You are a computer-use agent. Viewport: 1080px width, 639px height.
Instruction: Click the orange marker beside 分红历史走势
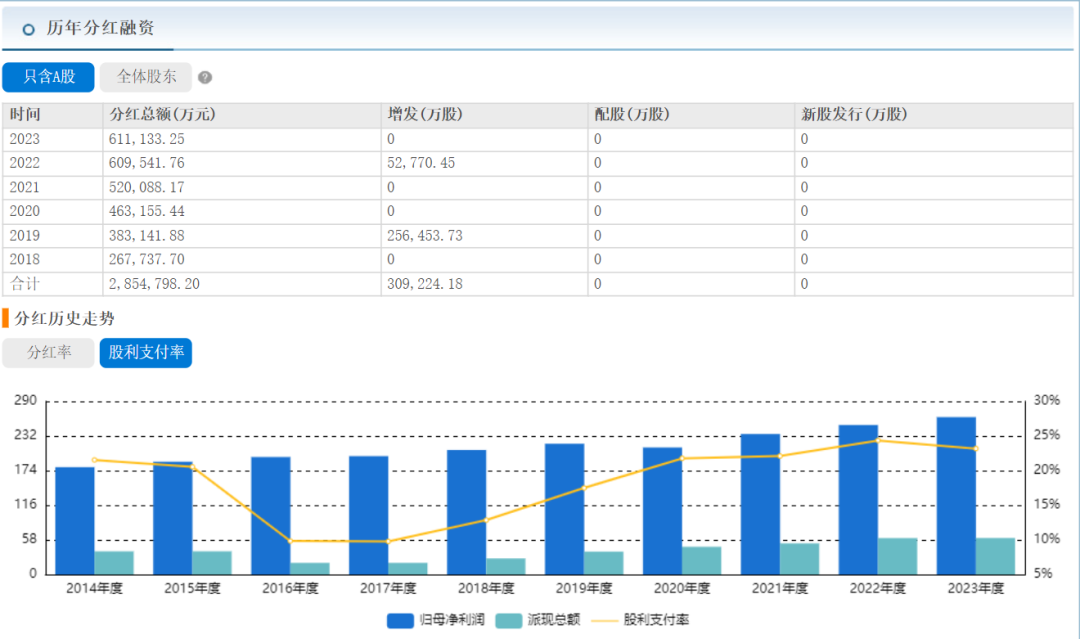[5, 319]
